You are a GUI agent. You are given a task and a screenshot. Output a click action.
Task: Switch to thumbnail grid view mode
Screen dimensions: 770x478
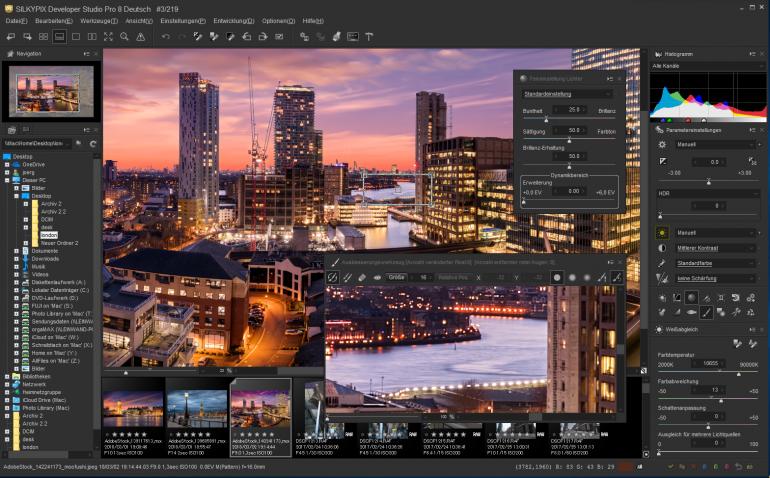click(43, 37)
